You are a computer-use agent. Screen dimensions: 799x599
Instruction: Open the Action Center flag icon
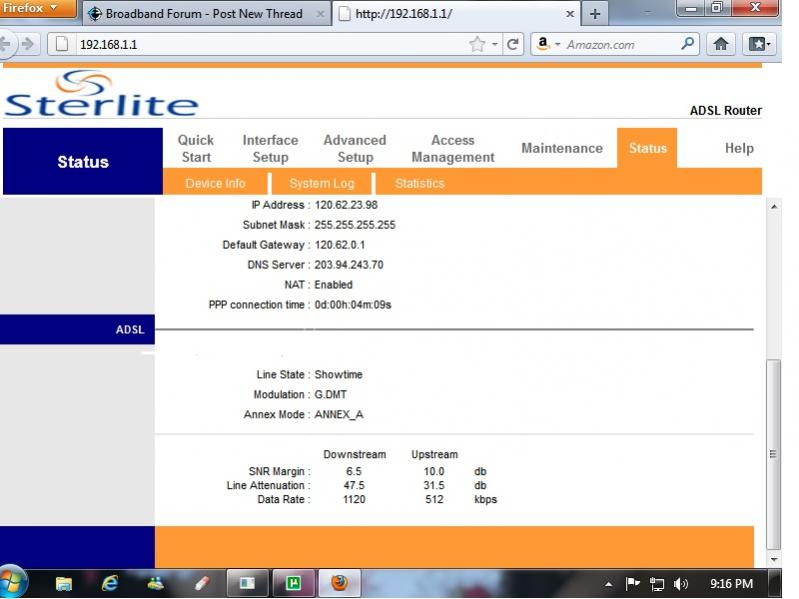point(632,584)
